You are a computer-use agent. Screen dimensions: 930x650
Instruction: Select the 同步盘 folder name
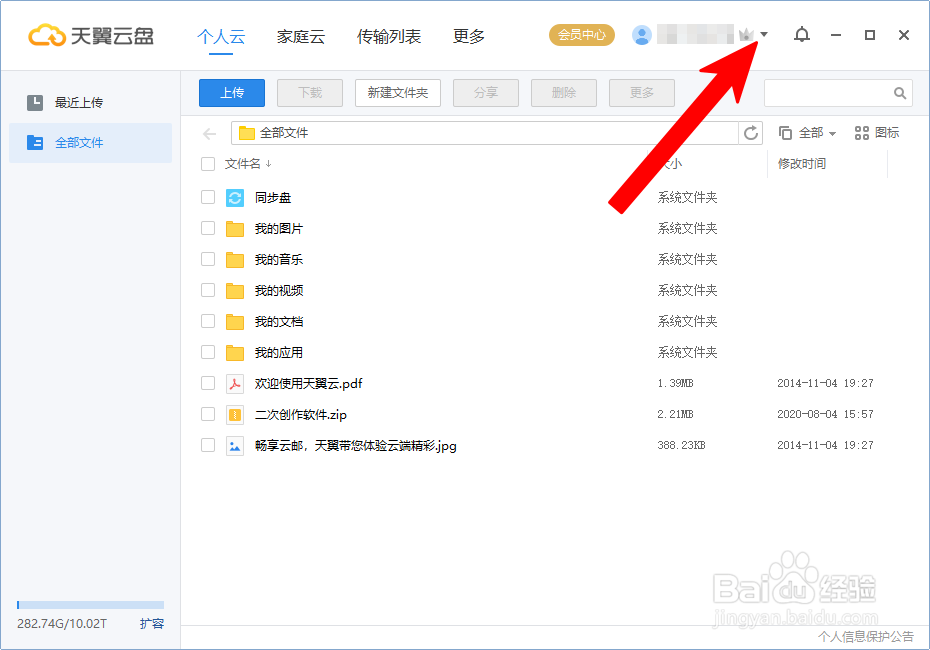273,197
